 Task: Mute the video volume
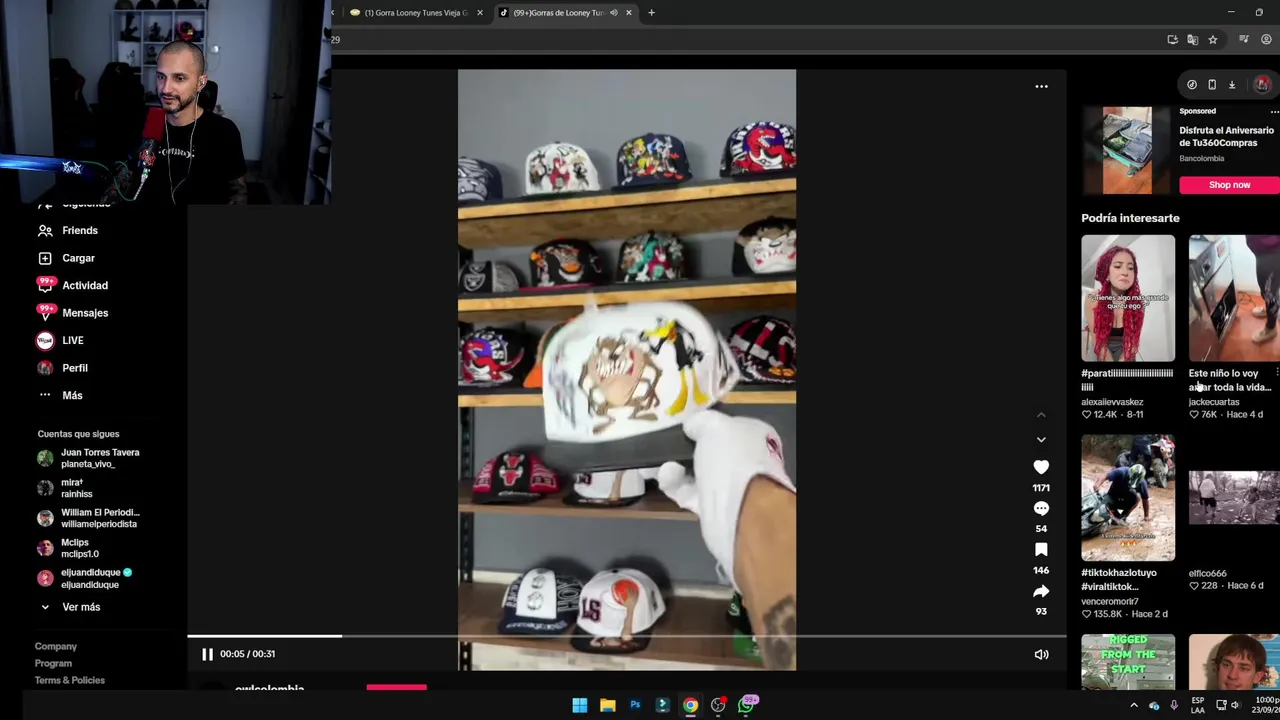coord(1041,654)
